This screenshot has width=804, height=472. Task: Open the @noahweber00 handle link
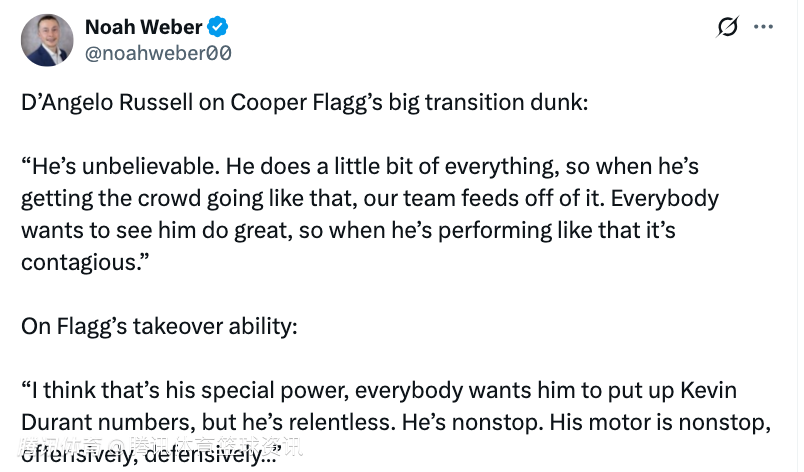pos(158,52)
